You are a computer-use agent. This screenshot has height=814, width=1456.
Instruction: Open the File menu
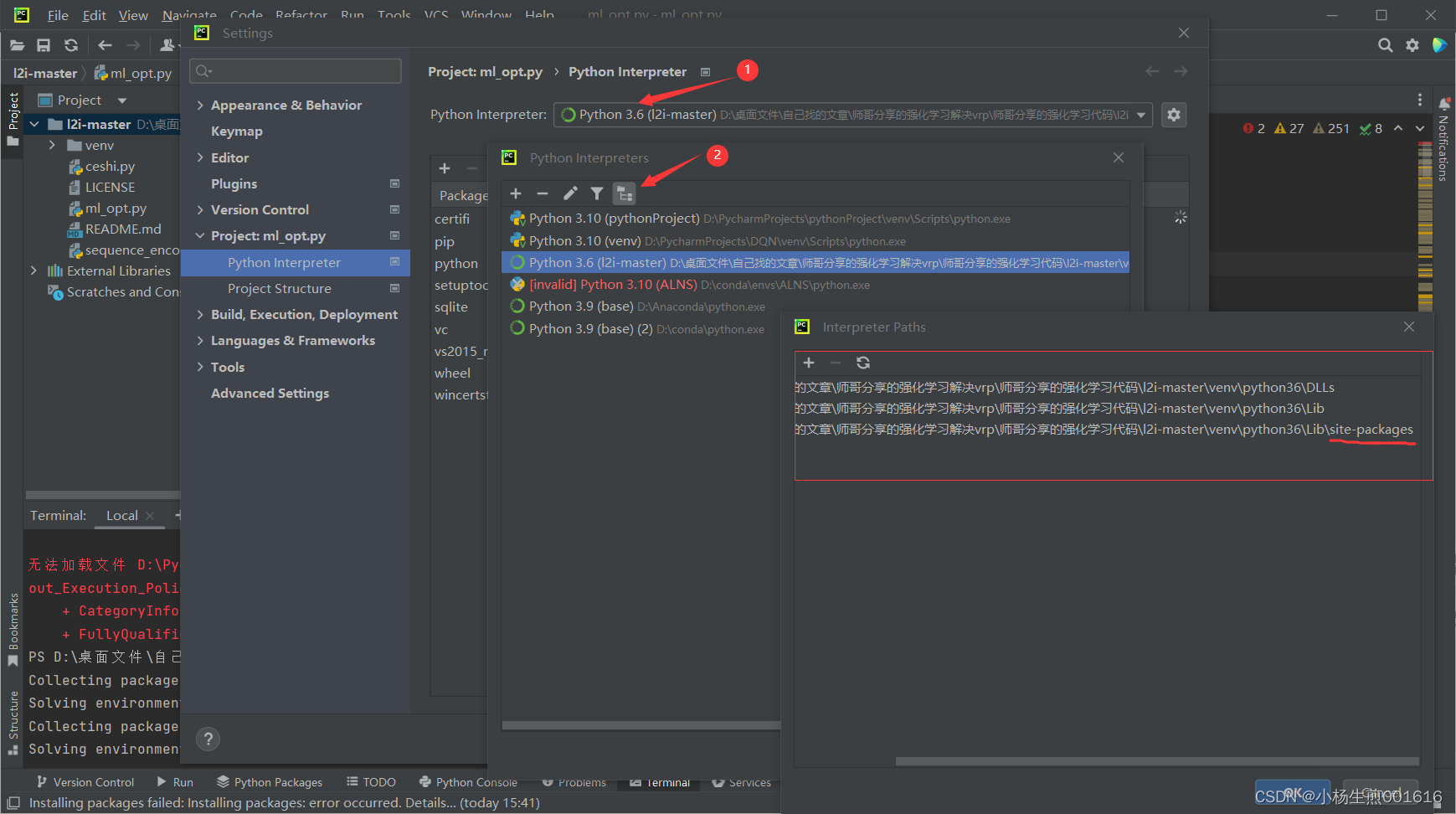(x=58, y=15)
